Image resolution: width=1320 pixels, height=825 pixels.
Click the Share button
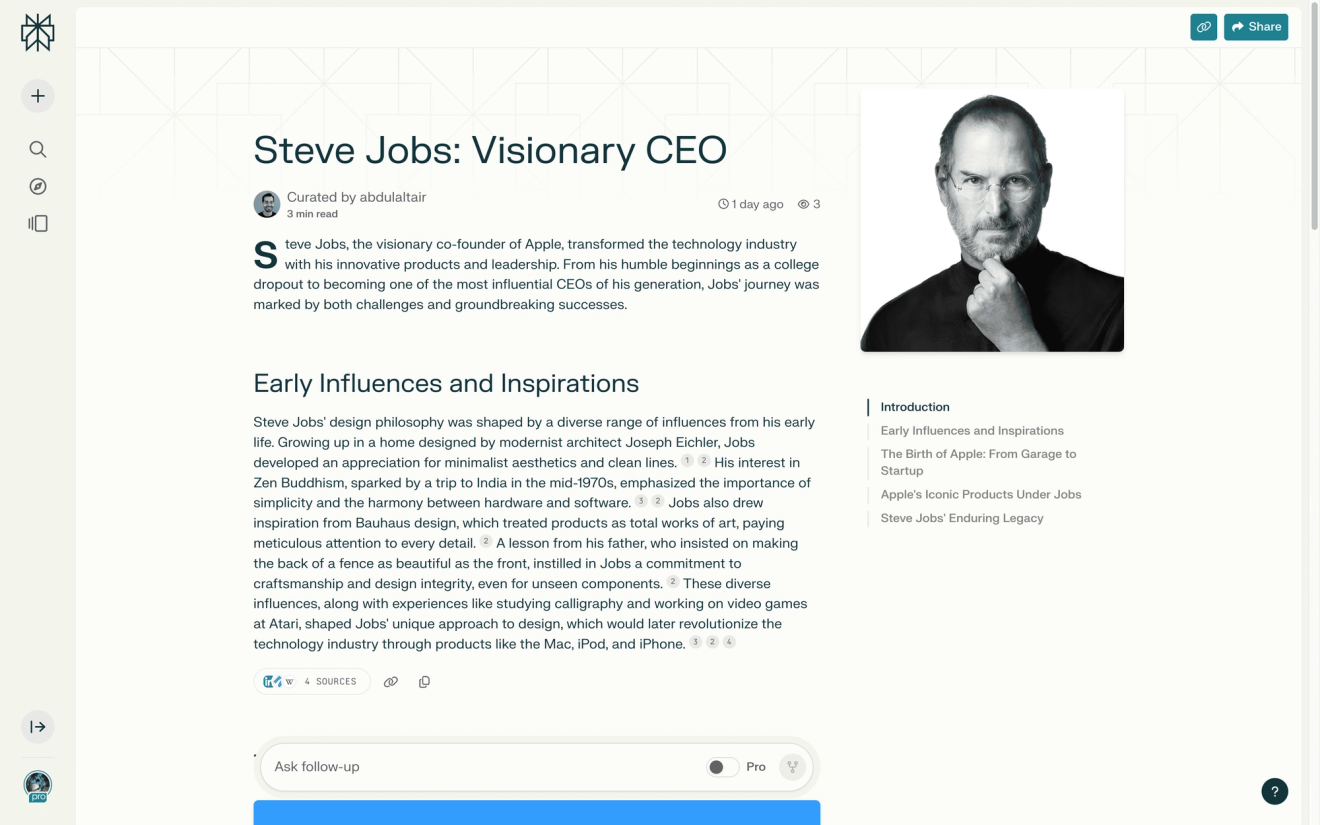pyautogui.click(x=1256, y=27)
